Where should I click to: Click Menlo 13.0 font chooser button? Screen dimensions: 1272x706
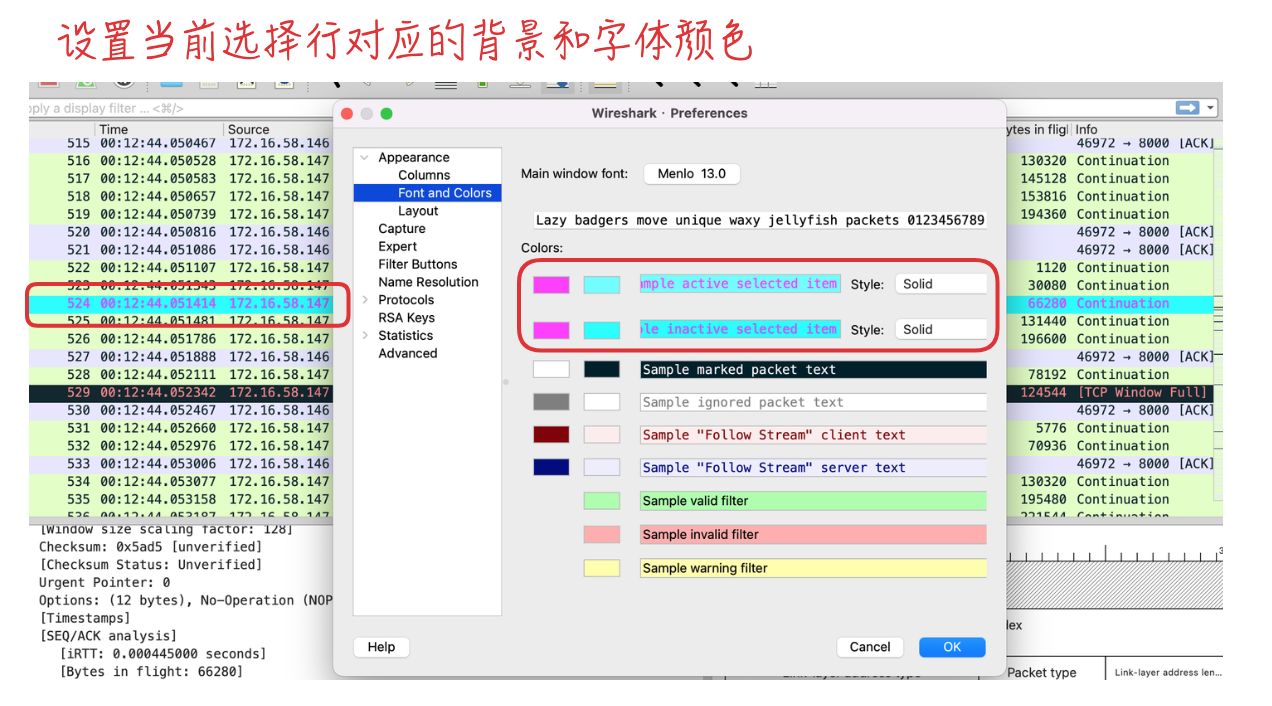pos(692,174)
